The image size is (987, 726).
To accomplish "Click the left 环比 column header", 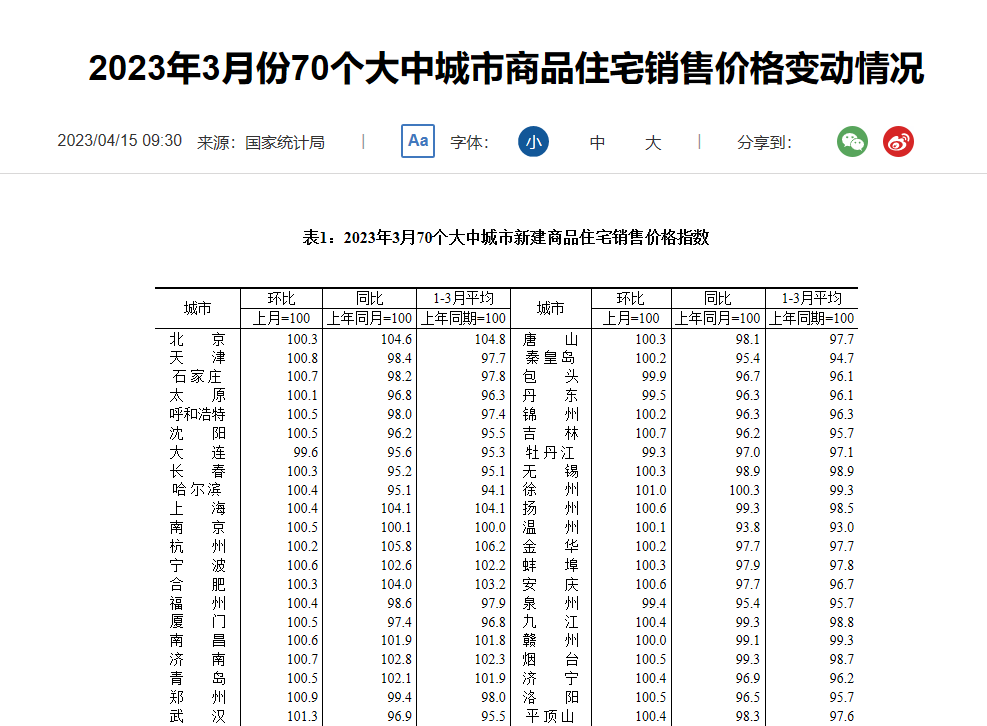I will (281, 298).
